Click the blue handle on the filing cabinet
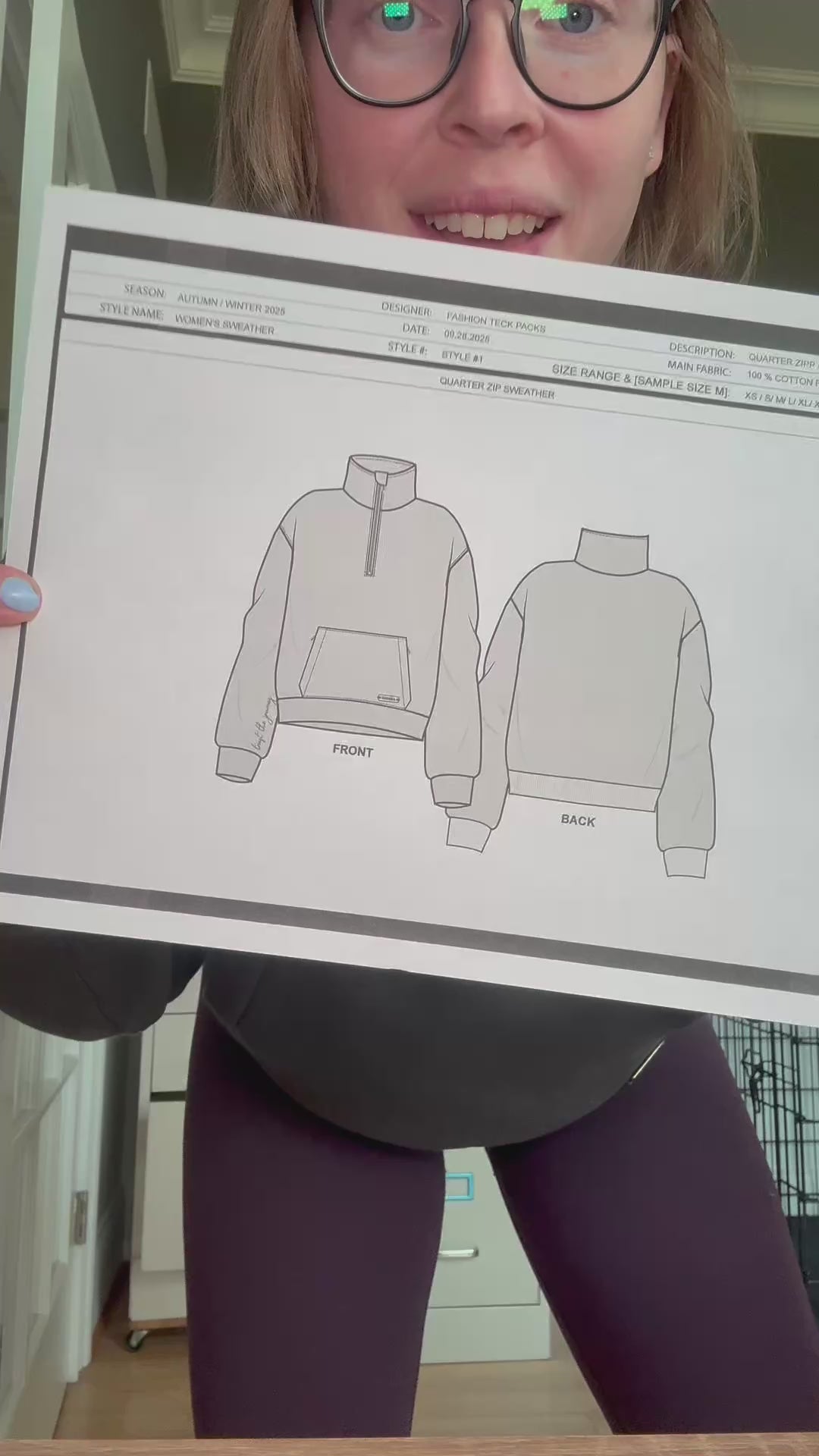 (460, 1185)
